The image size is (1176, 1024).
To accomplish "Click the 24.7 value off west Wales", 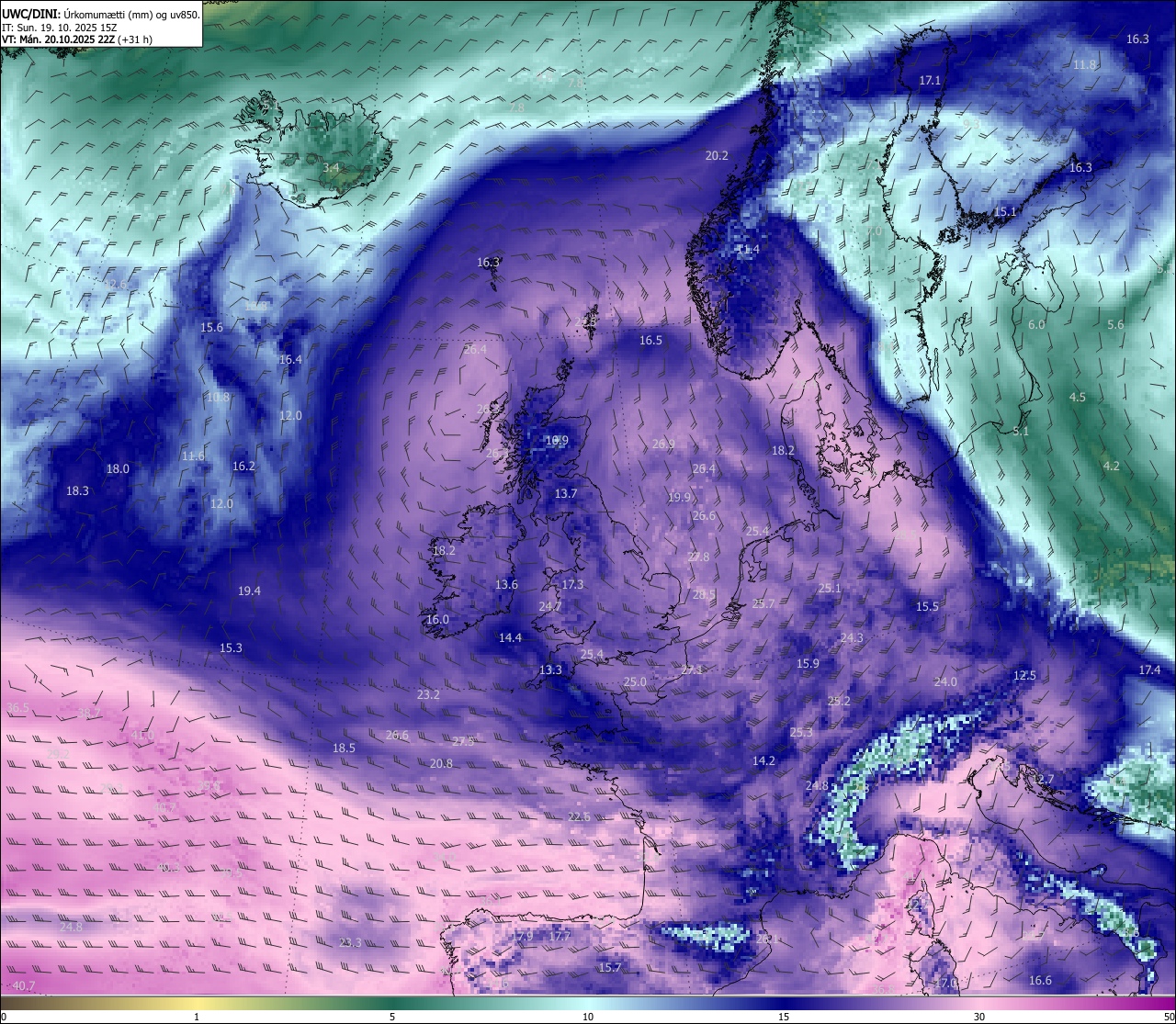I will [x=550, y=606].
